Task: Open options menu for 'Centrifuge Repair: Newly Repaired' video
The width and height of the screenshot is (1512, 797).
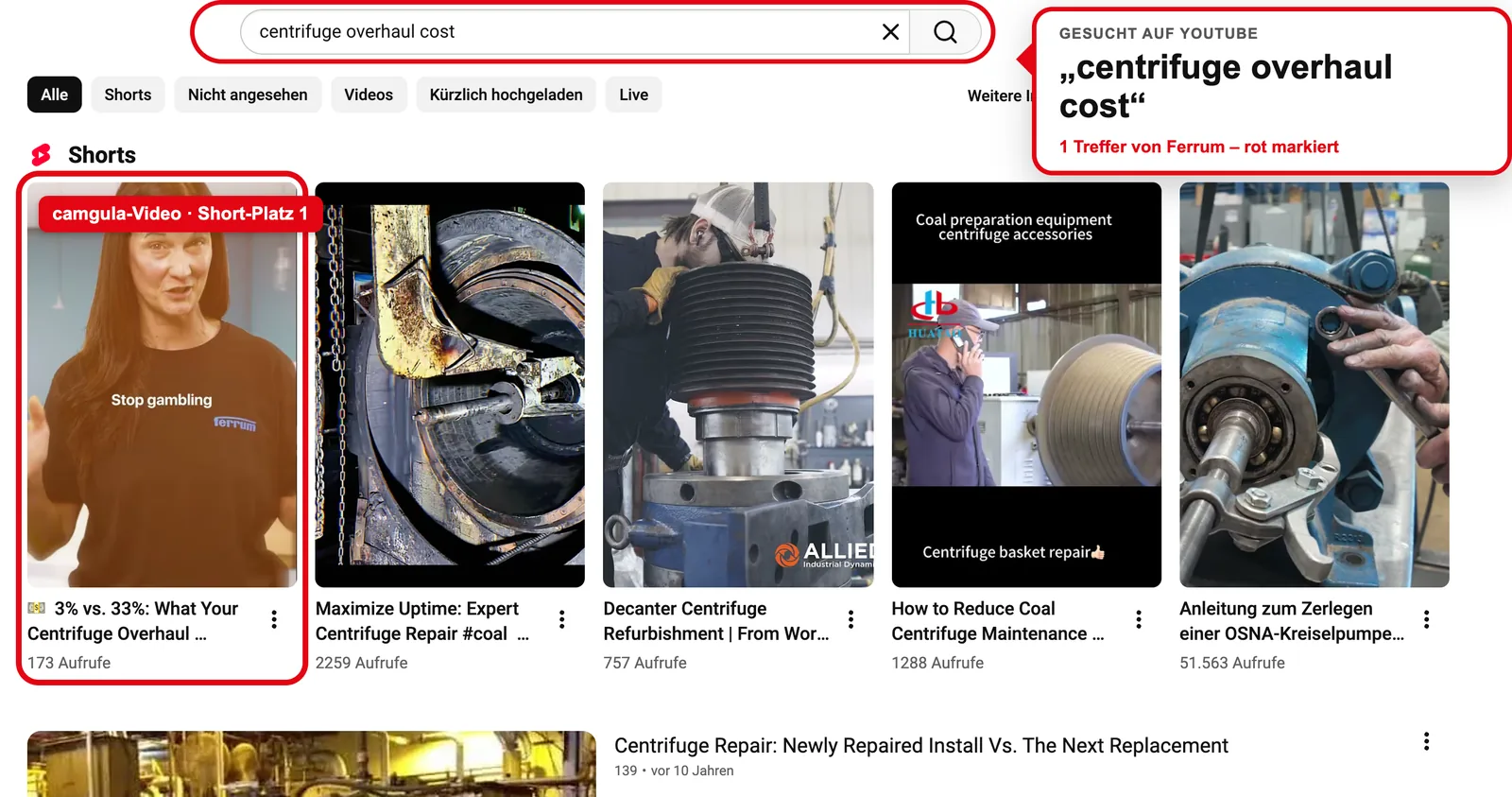Action: (x=1427, y=742)
